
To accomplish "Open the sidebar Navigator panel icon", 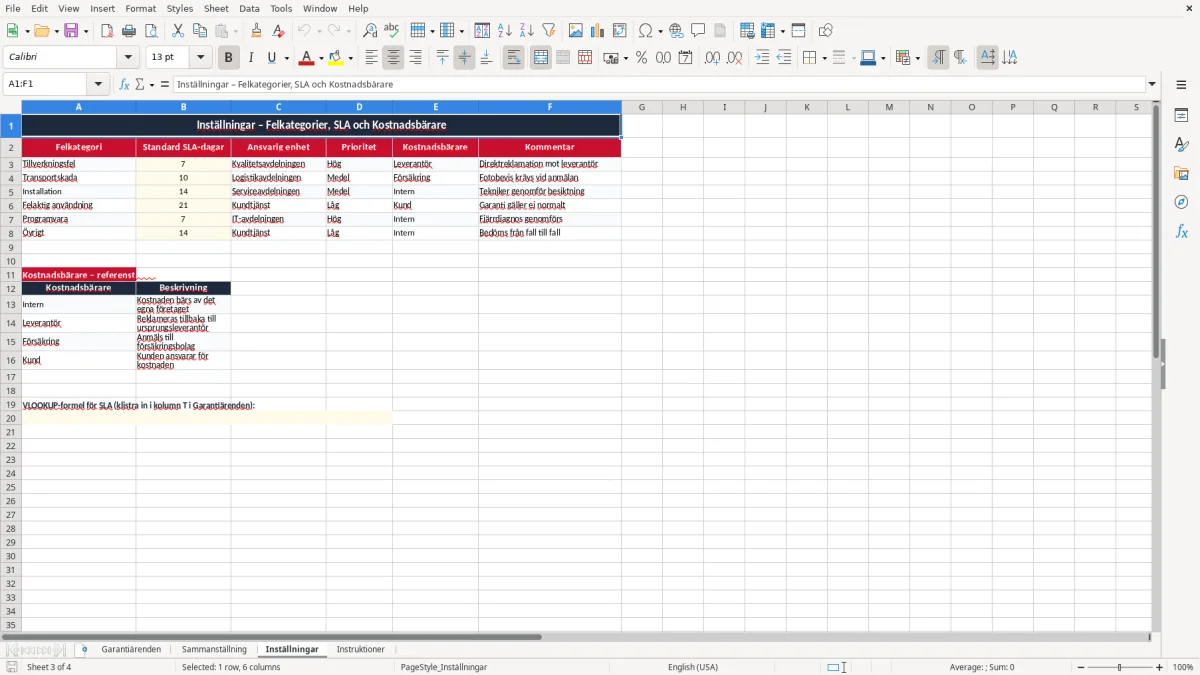I will coord(1181,202).
